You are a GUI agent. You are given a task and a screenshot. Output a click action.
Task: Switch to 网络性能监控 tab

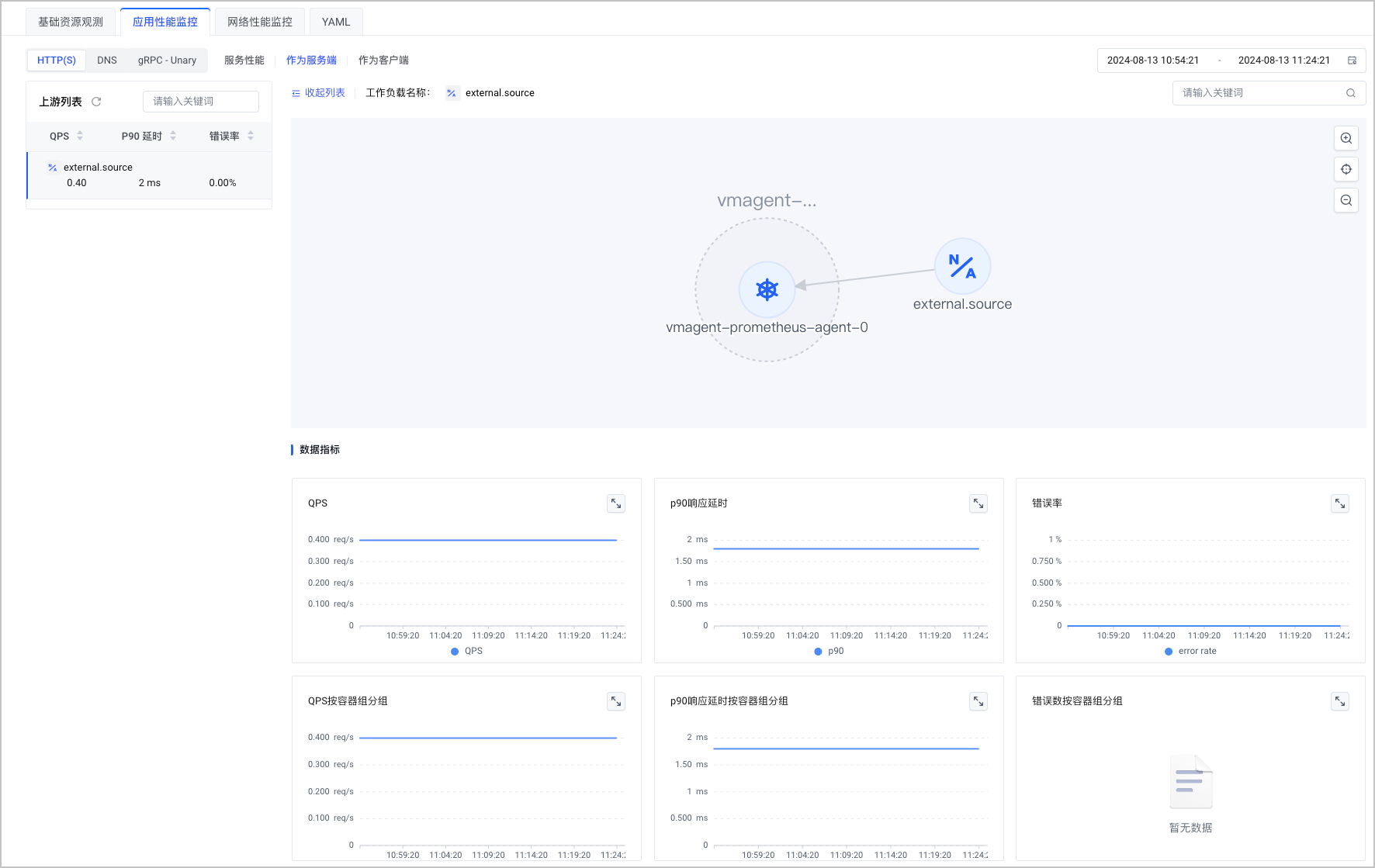click(260, 22)
